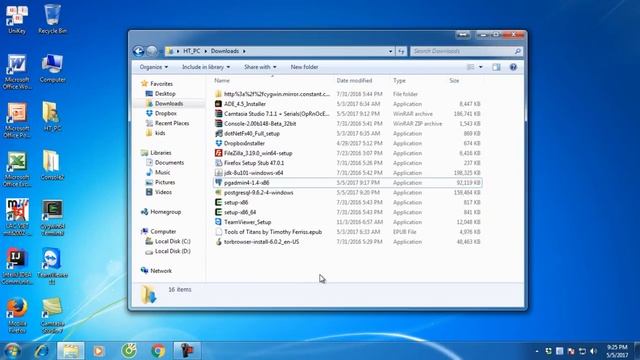640x360 pixels.
Task: Click the New folder button
Action: 304,67
